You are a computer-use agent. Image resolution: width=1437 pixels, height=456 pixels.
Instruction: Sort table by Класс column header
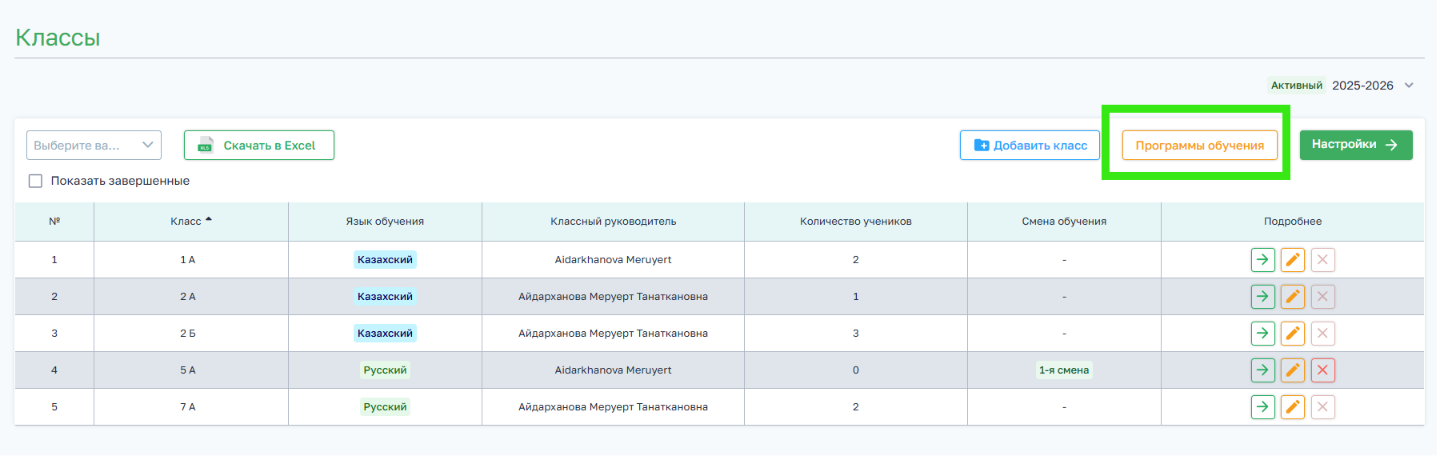click(191, 221)
